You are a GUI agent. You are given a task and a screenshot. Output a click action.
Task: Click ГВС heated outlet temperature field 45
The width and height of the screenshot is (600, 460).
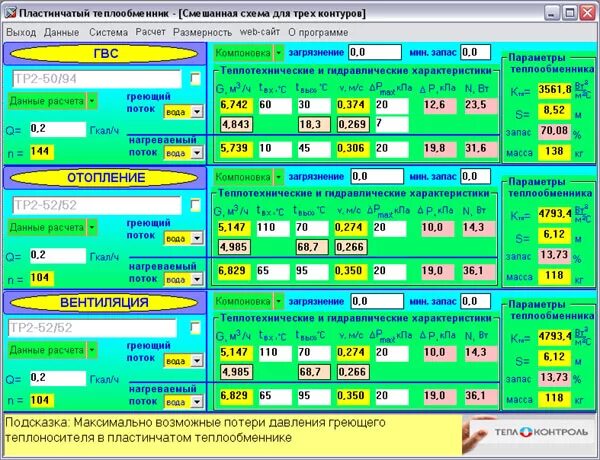(314, 148)
